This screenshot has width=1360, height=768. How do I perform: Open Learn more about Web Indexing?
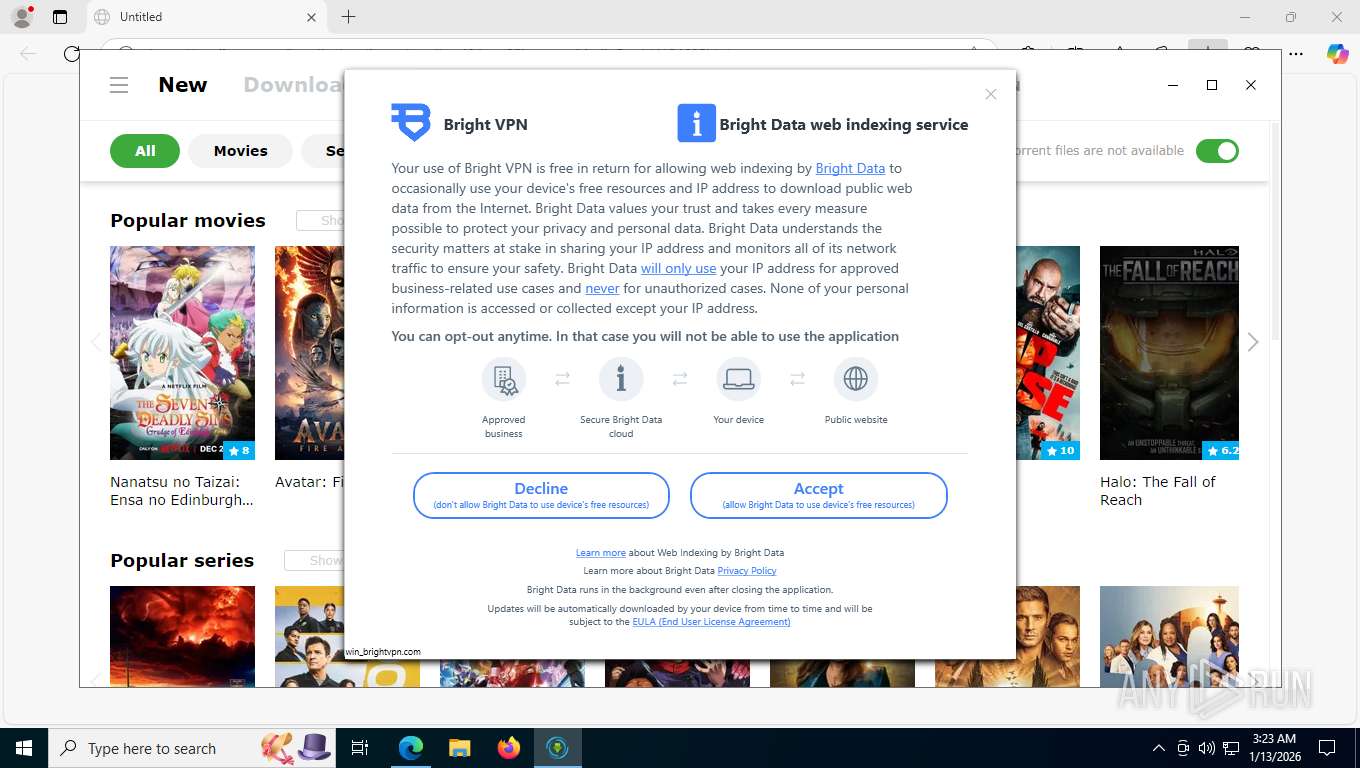600,552
